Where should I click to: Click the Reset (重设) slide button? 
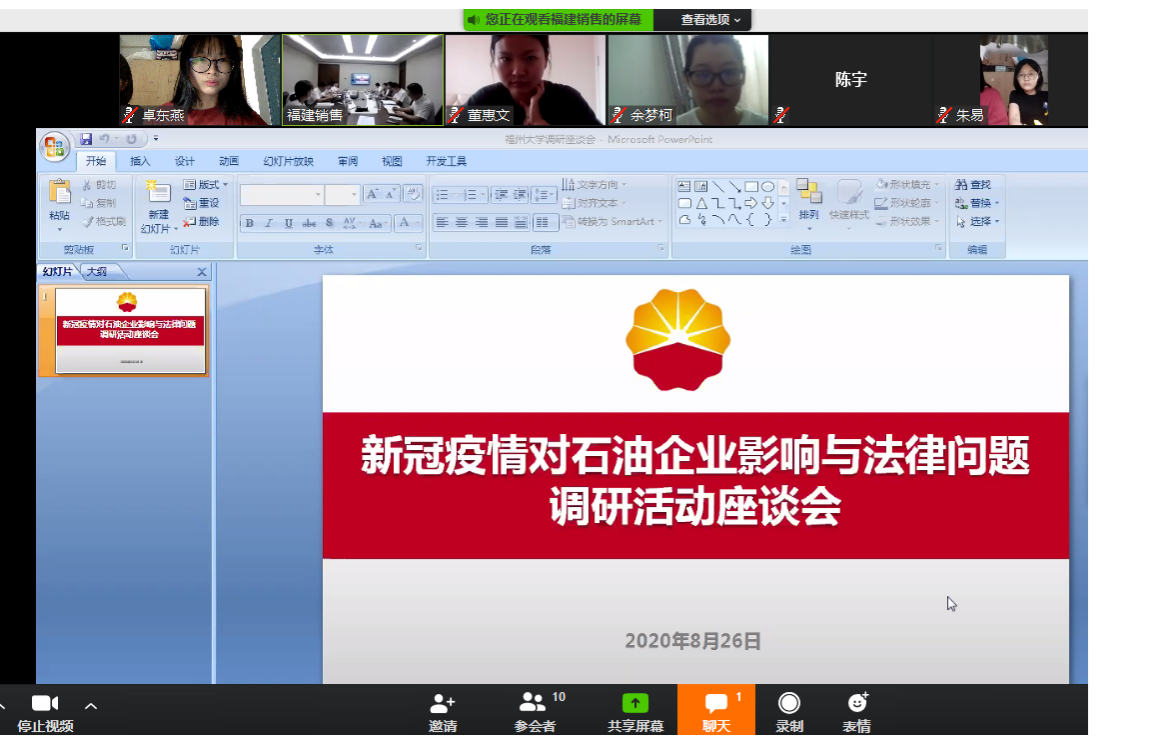[x=201, y=203]
